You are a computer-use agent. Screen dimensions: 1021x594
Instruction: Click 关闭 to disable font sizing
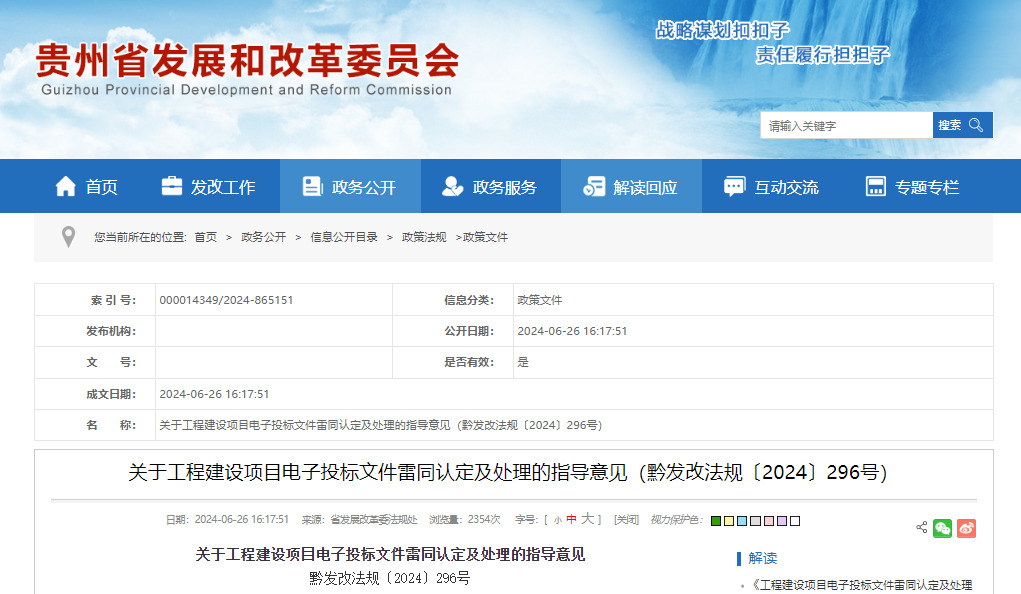tap(626, 520)
